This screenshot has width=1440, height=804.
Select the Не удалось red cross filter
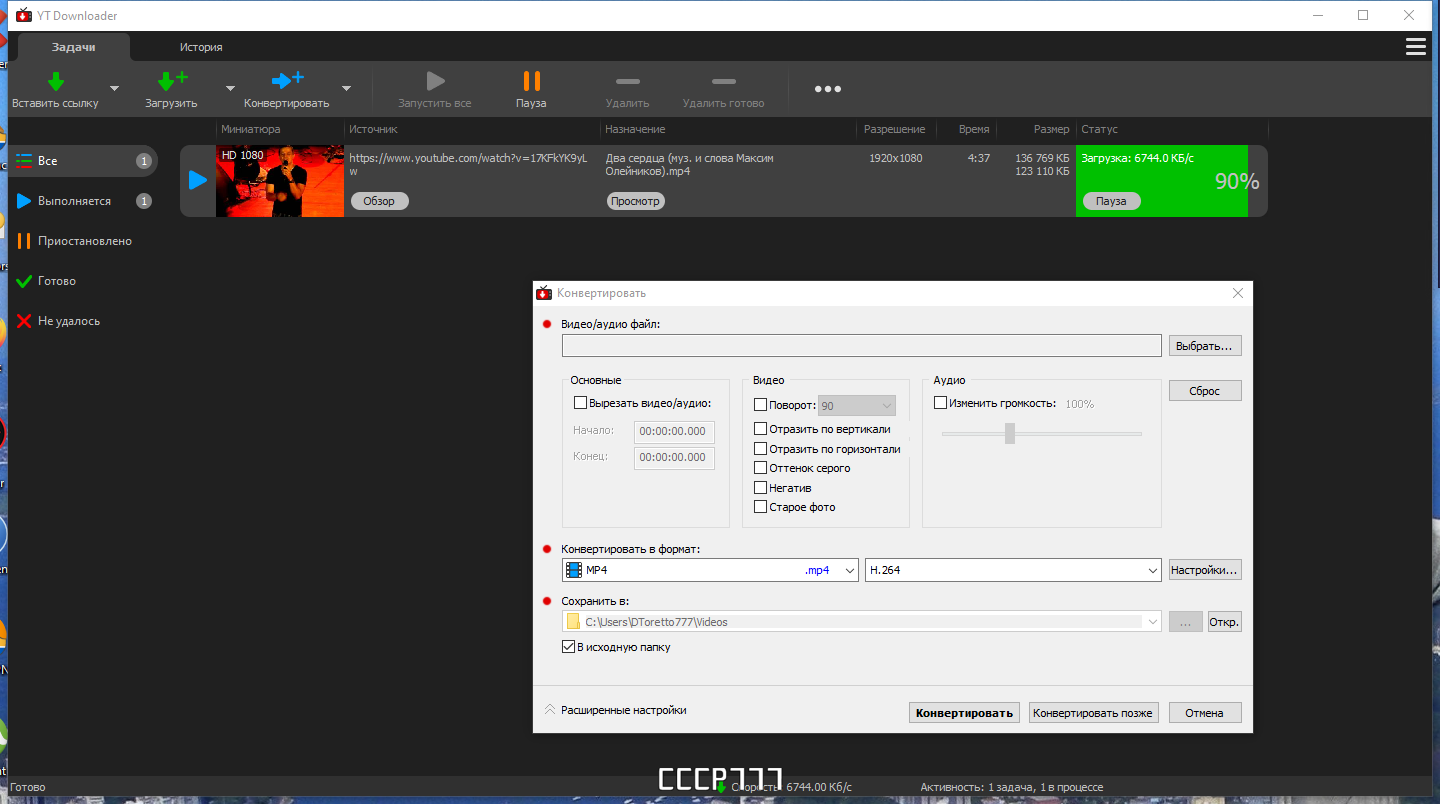[x=24, y=321]
